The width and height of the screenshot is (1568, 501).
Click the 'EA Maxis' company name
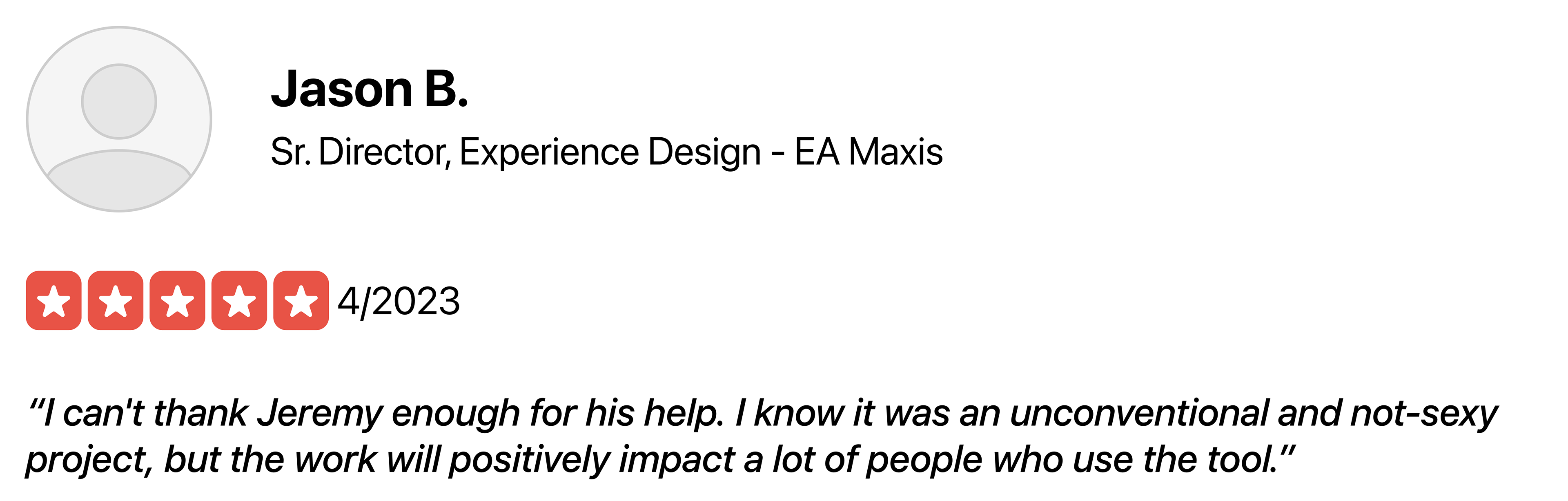869,152
